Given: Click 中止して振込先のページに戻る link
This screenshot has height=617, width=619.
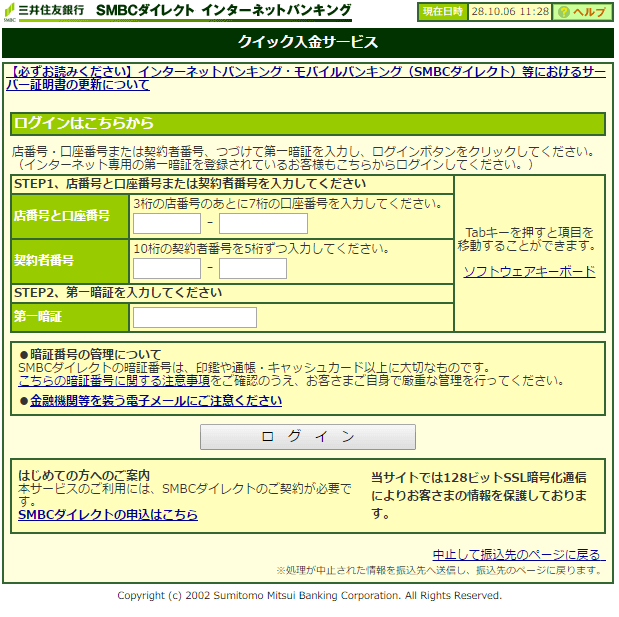Looking at the screenshot, I should (519, 555).
